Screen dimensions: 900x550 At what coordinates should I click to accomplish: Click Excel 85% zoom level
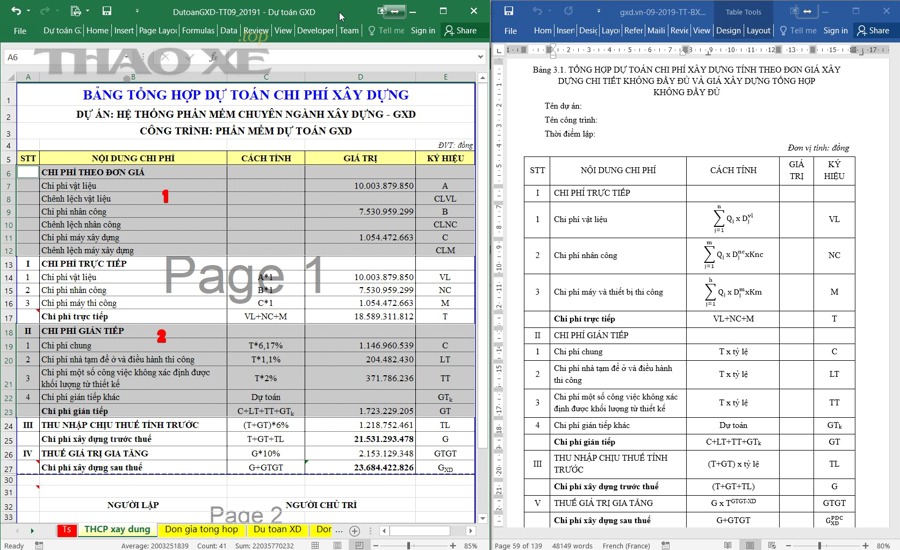coord(470,545)
